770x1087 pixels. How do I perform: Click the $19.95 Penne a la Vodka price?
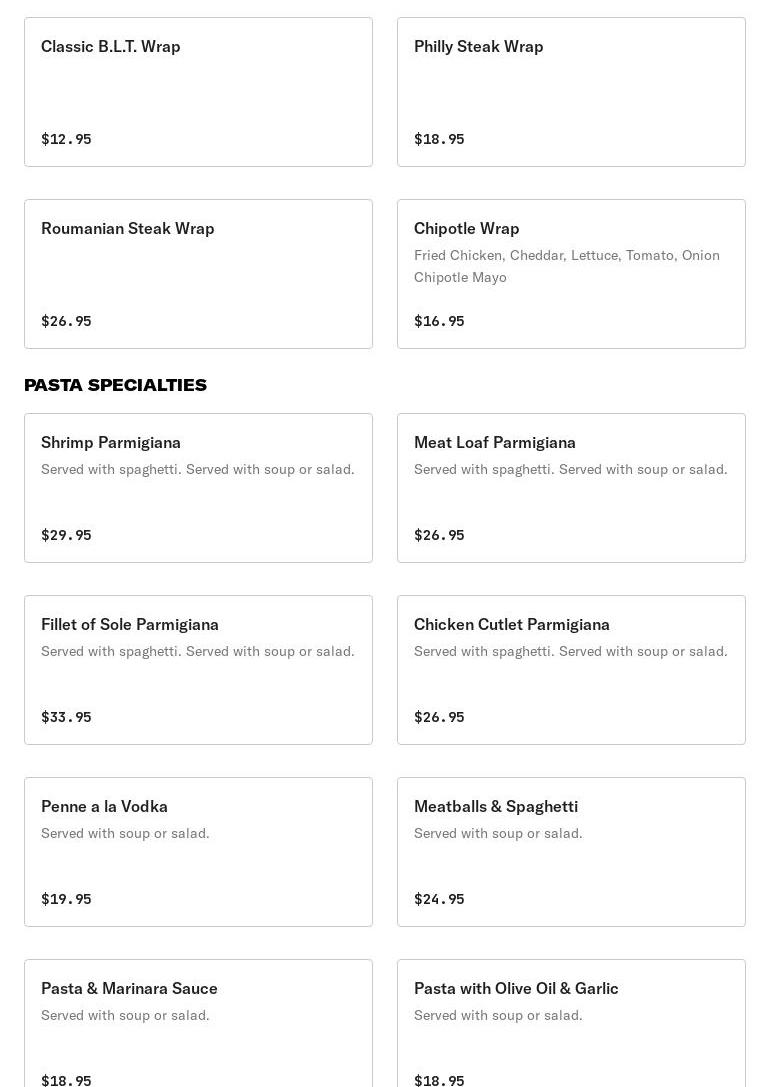point(66,899)
